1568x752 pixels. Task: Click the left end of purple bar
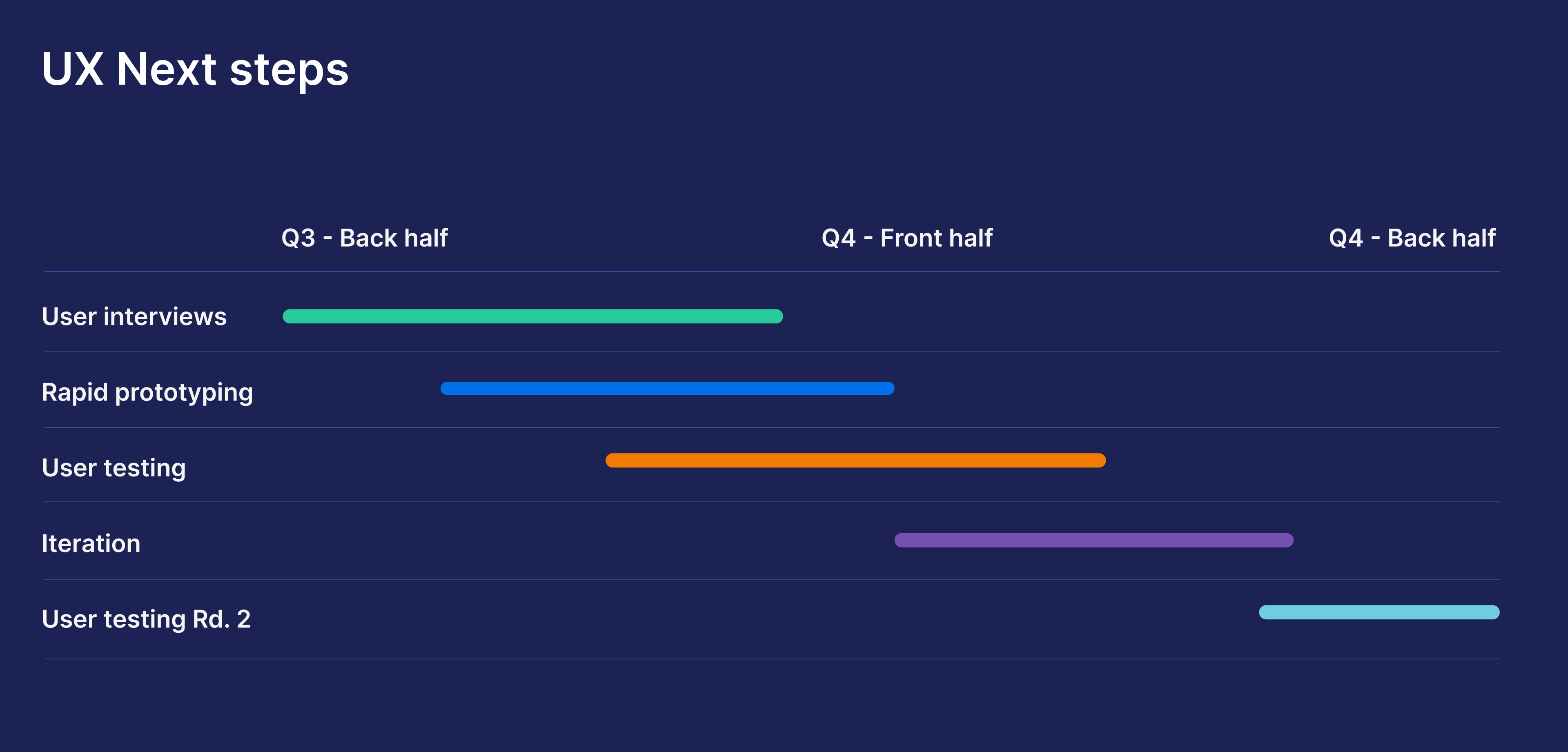coord(902,540)
